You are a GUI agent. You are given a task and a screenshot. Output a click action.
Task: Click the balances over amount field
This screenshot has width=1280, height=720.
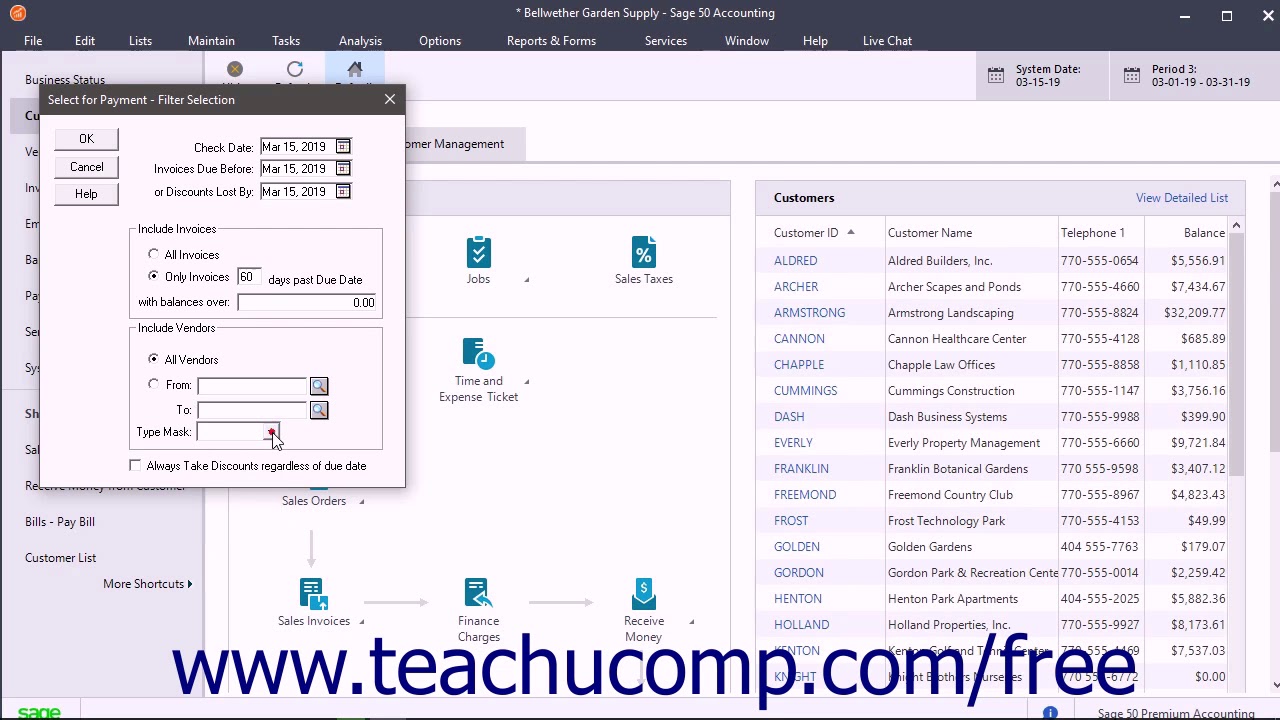(306, 303)
